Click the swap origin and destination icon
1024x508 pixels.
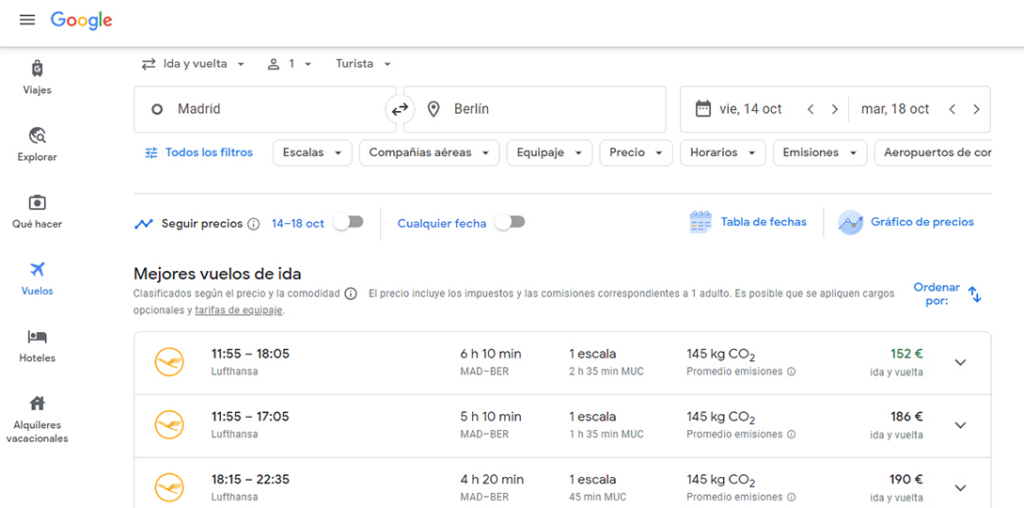400,109
